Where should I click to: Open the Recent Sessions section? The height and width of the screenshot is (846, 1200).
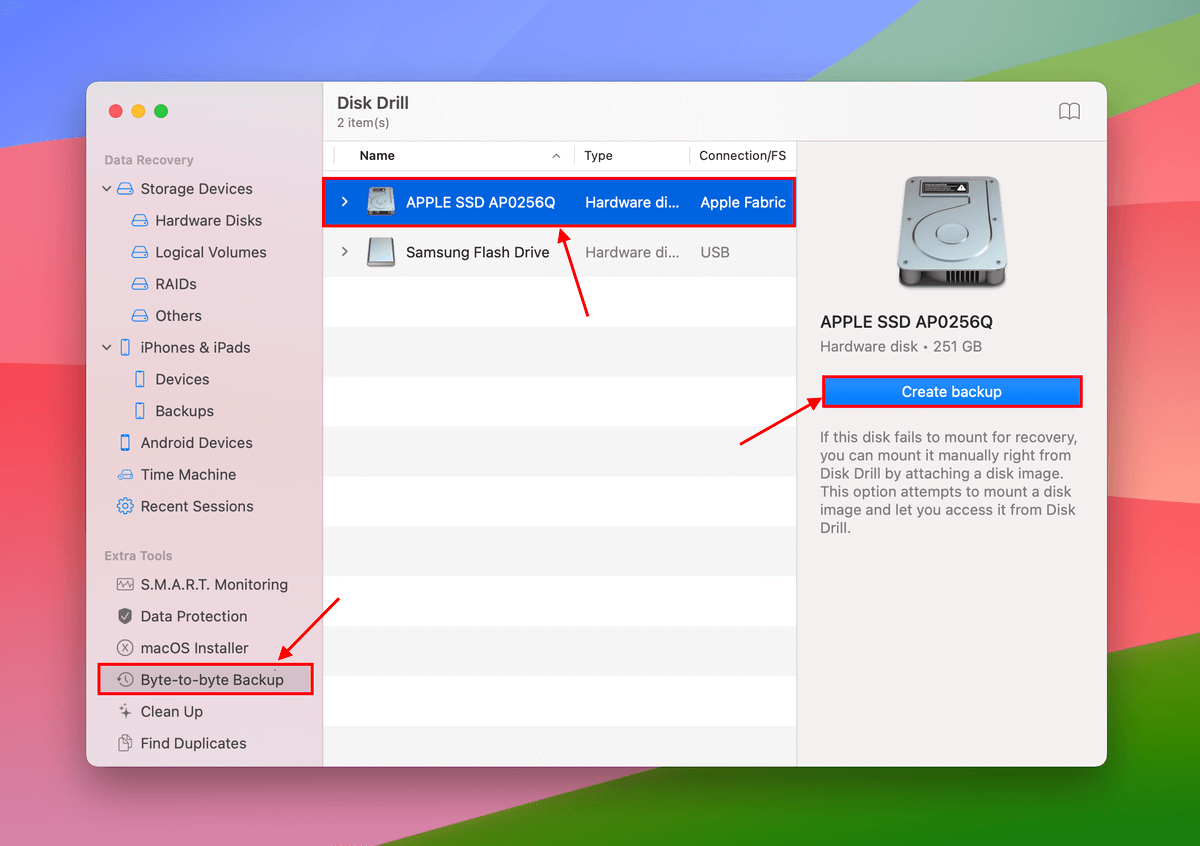[x=197, y=506]
